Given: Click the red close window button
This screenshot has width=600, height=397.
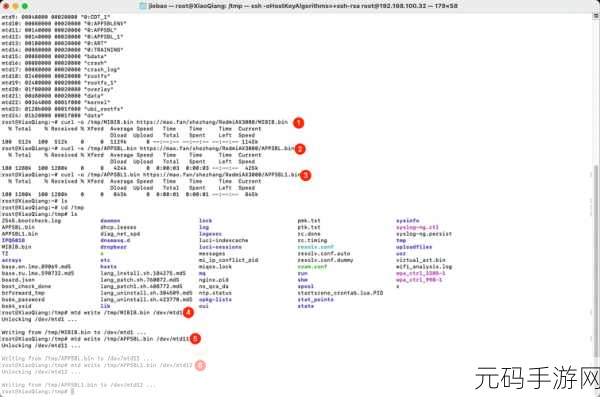Looking at the screenshot, I should click(6, 6).
